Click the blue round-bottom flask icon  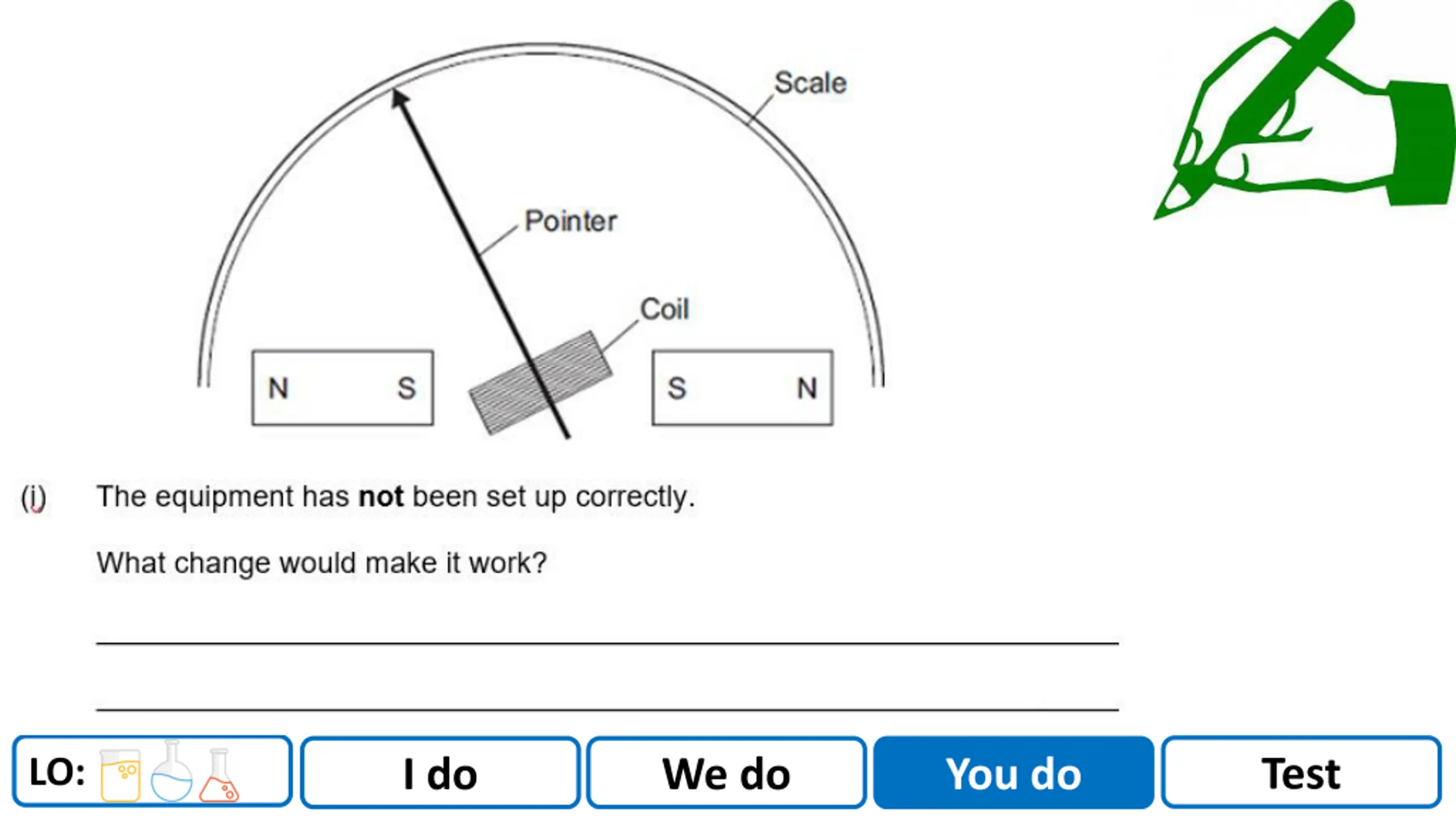click(171, 771)
